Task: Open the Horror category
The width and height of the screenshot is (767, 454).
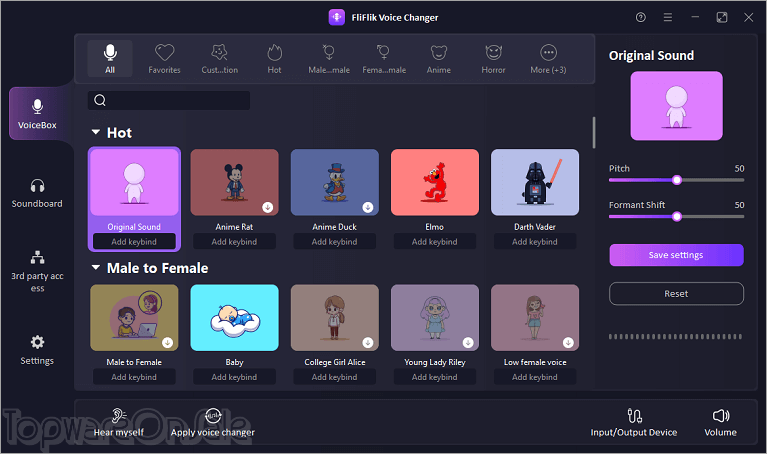Action: pyautogui.click(x=494, y=59)
